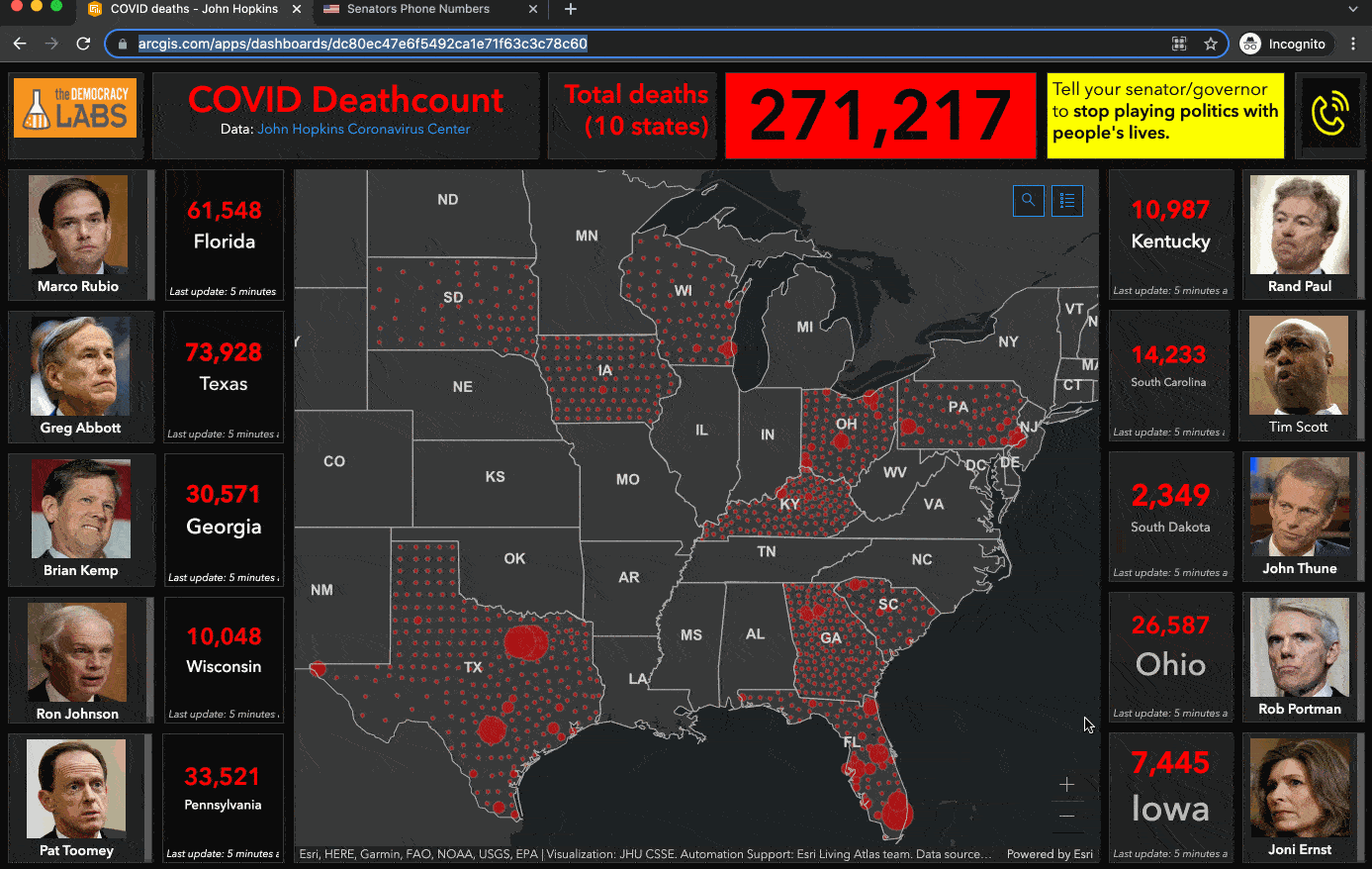The image size is (1372, 869).
Task: Click John Thune's photo
Action: [x=1300, y=507]
